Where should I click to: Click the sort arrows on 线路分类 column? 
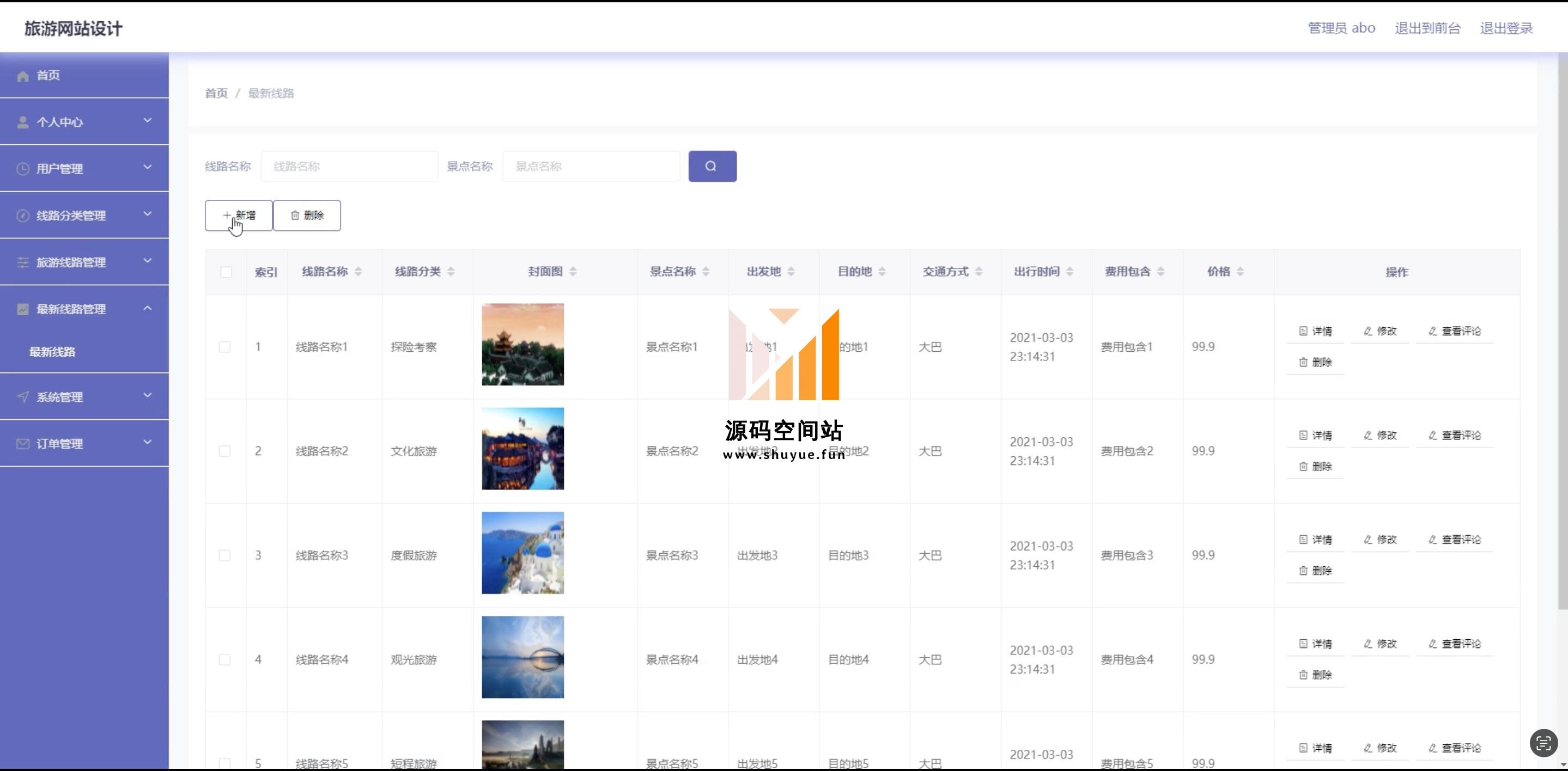[x=451, y=271]
